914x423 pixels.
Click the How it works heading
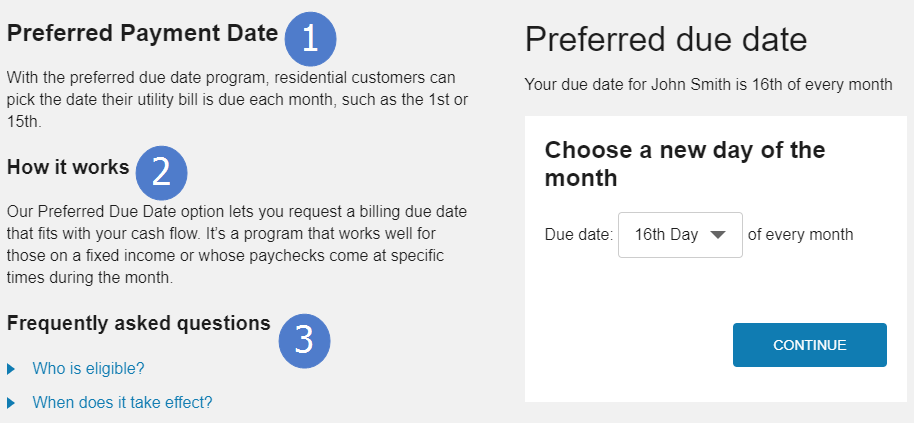pos(68,167)
